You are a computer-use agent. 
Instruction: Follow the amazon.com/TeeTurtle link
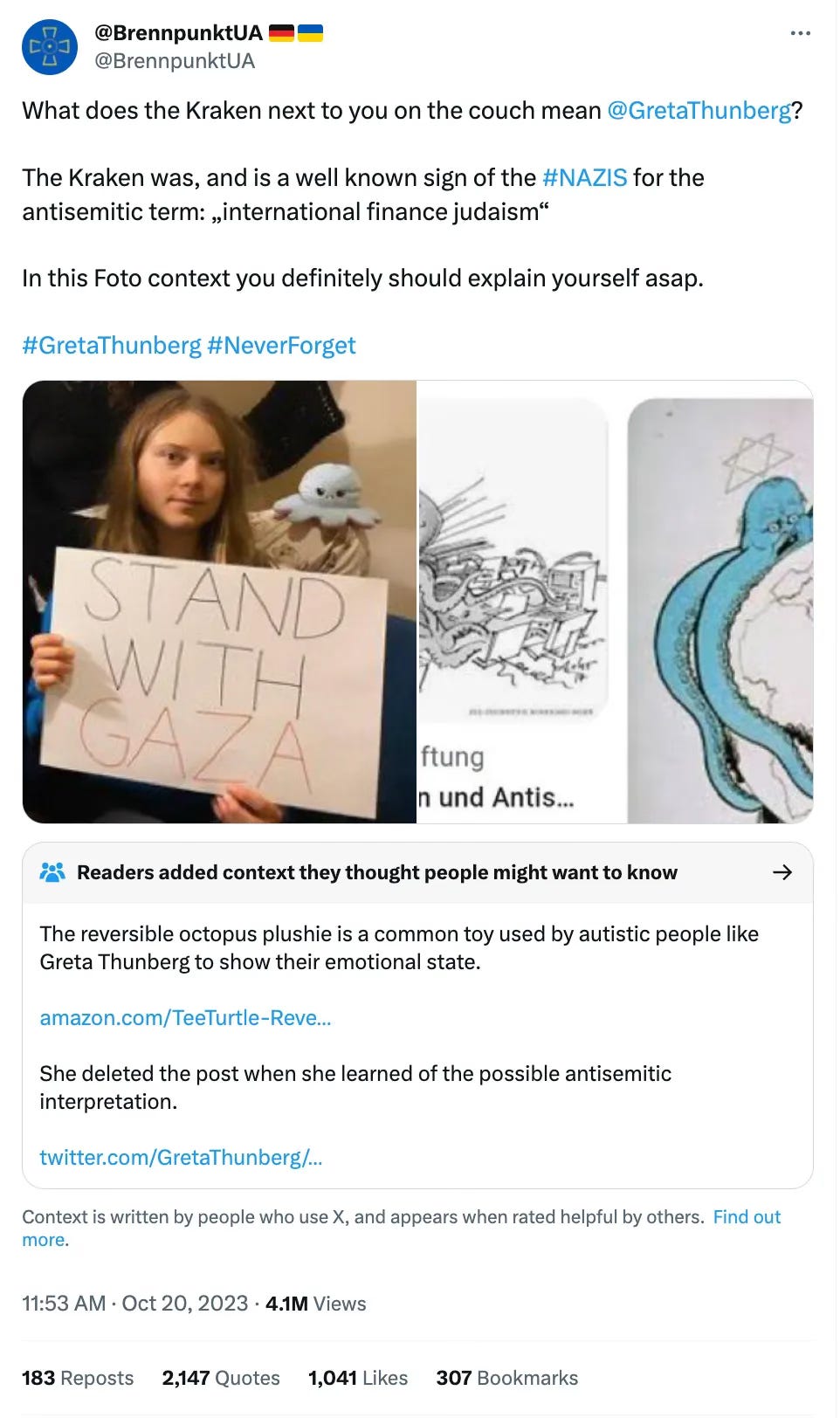[185, 1018]
